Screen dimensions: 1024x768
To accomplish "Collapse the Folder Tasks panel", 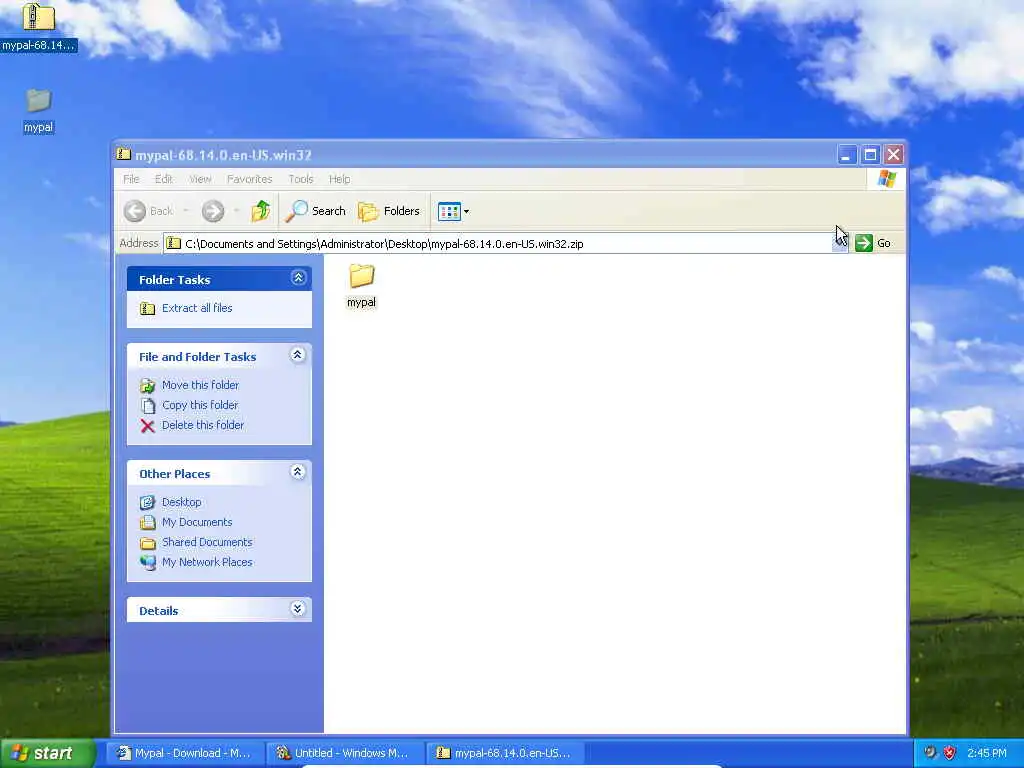I will click(298, 278).
